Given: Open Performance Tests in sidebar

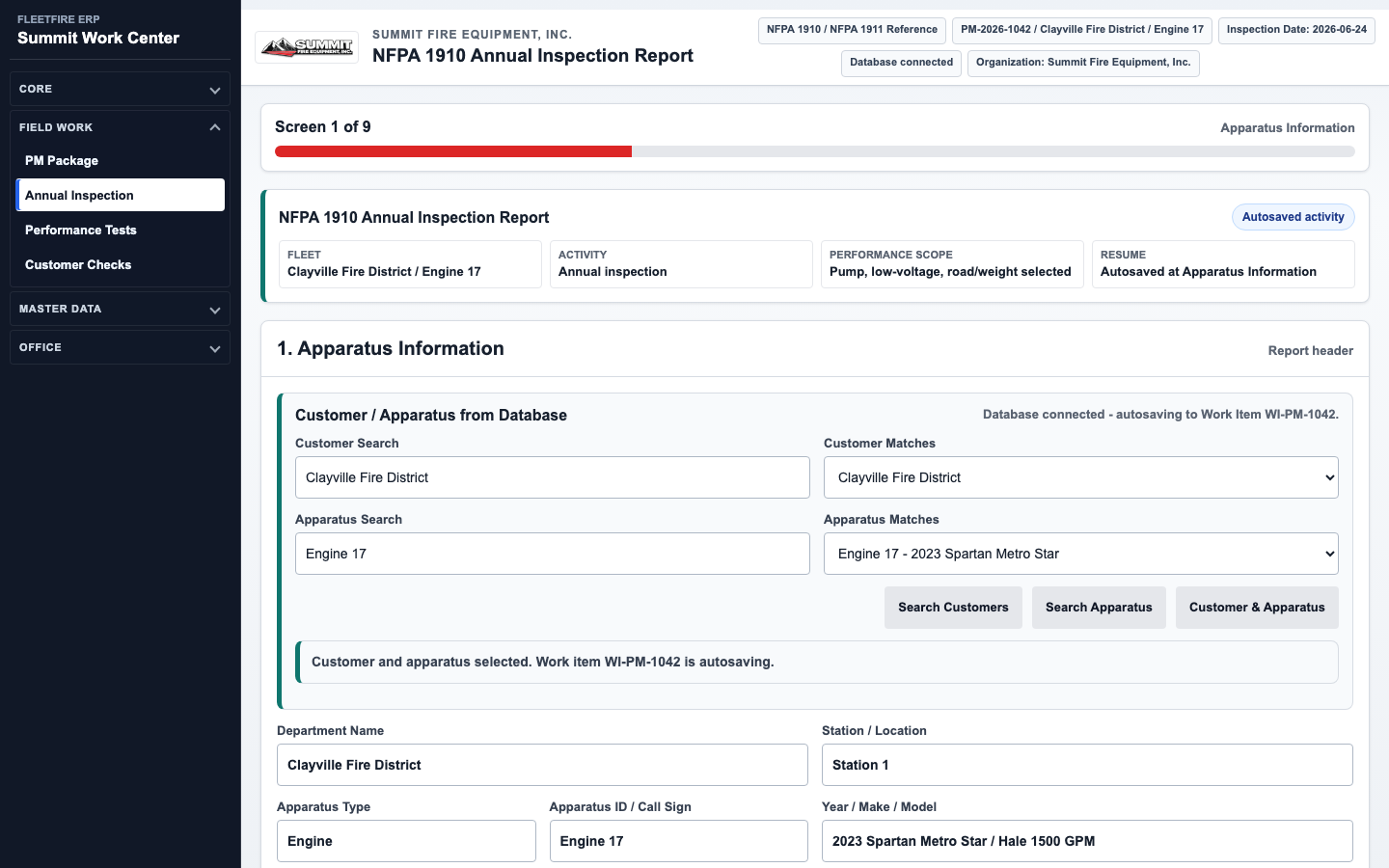Looking at the screenshot, I should pyautogui.click(x=121, y=230).
